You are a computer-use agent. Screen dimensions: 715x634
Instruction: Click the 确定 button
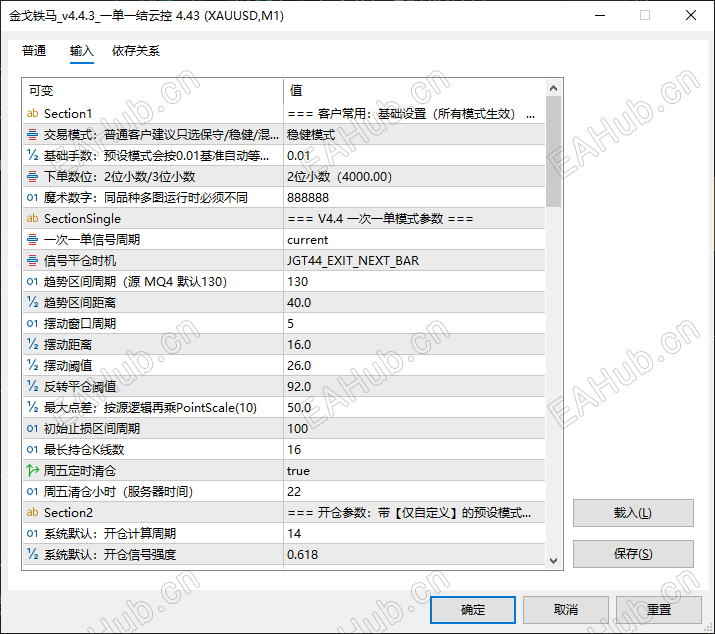[x=473, y=610]
